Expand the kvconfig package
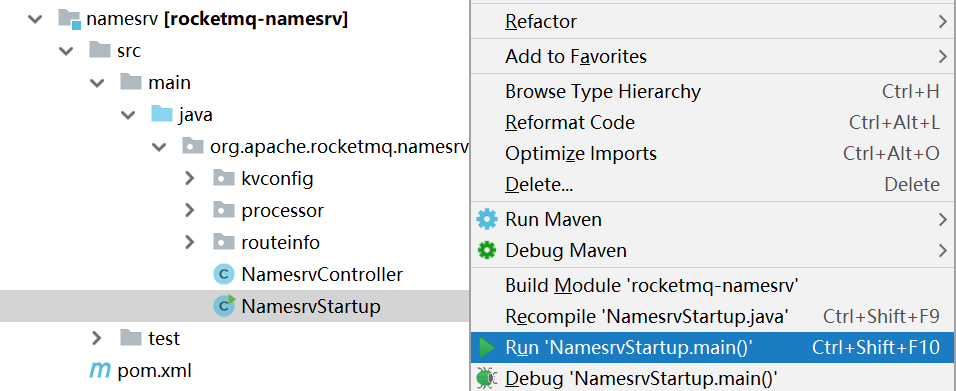Screen dimensions: 956x391 [x=190, y=179]
